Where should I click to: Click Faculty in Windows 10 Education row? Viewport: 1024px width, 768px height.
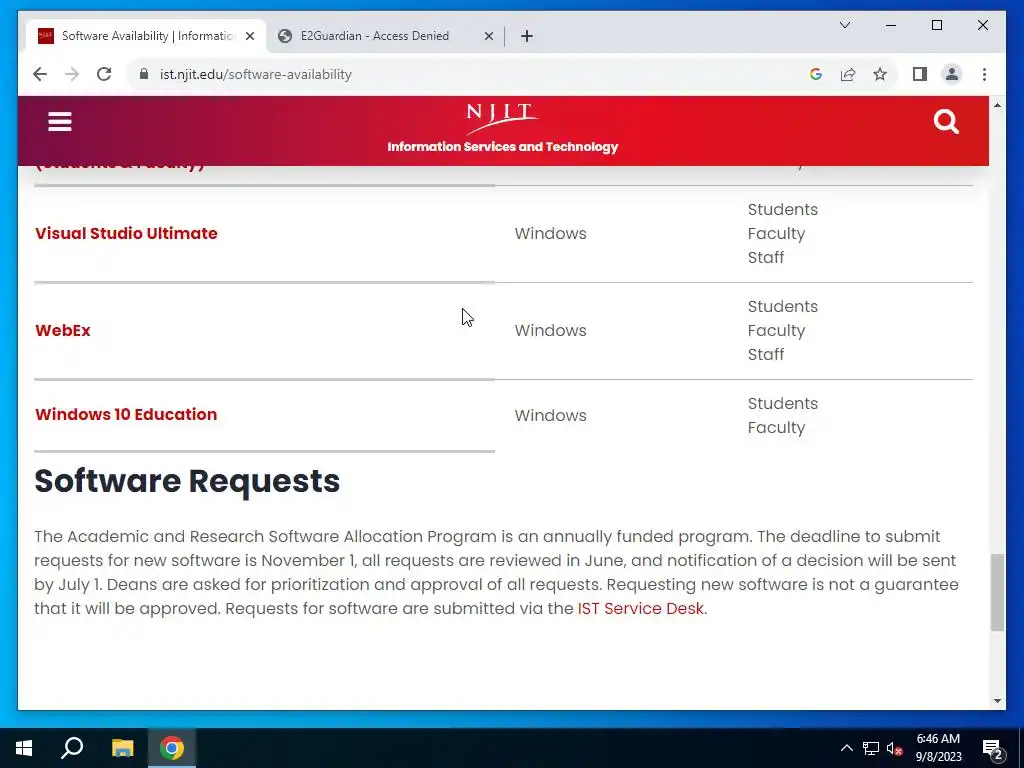click(776, 428)
